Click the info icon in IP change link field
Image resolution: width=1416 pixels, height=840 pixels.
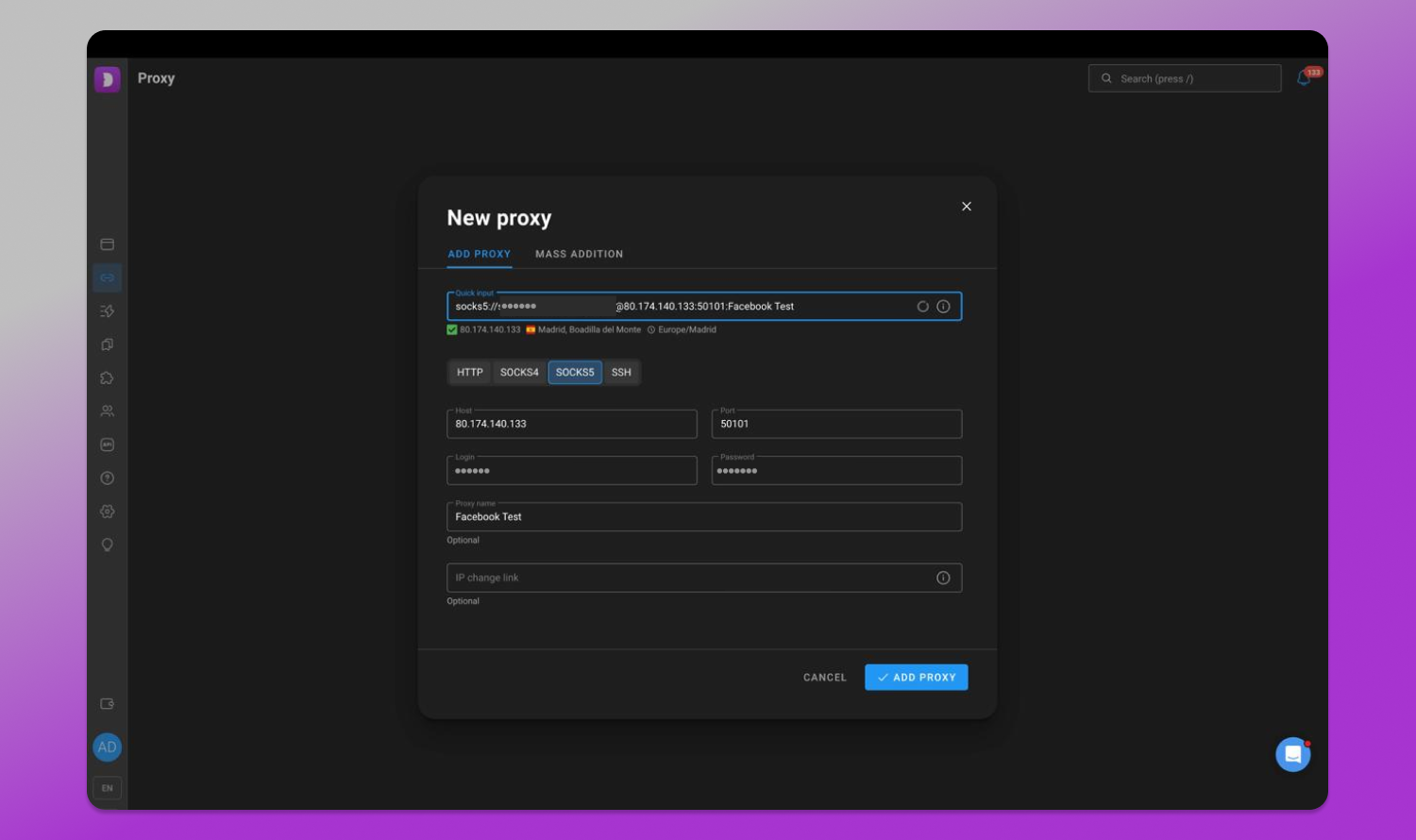coord(943,578)
